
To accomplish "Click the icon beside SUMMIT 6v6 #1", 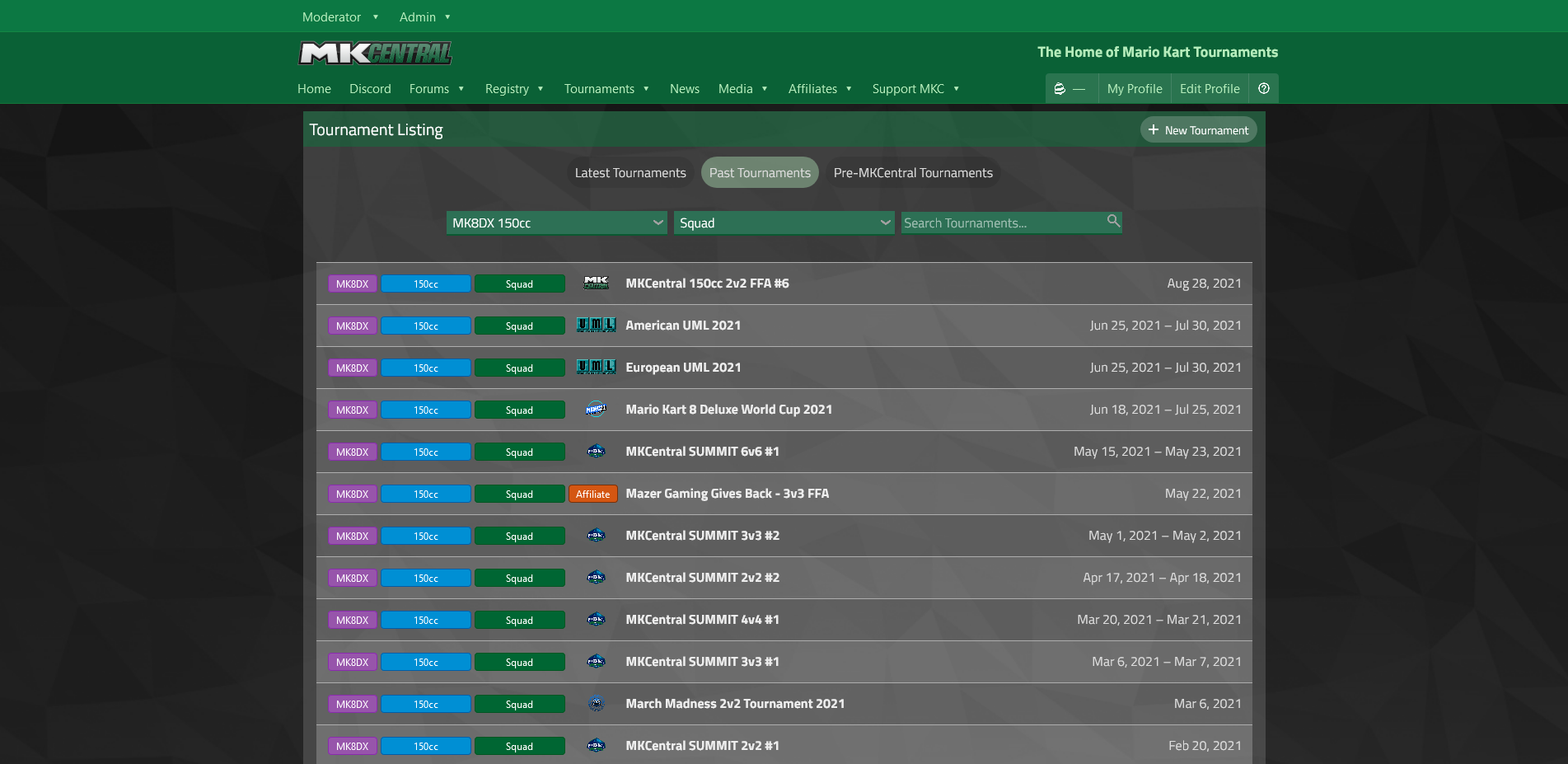I will (597, 452).
